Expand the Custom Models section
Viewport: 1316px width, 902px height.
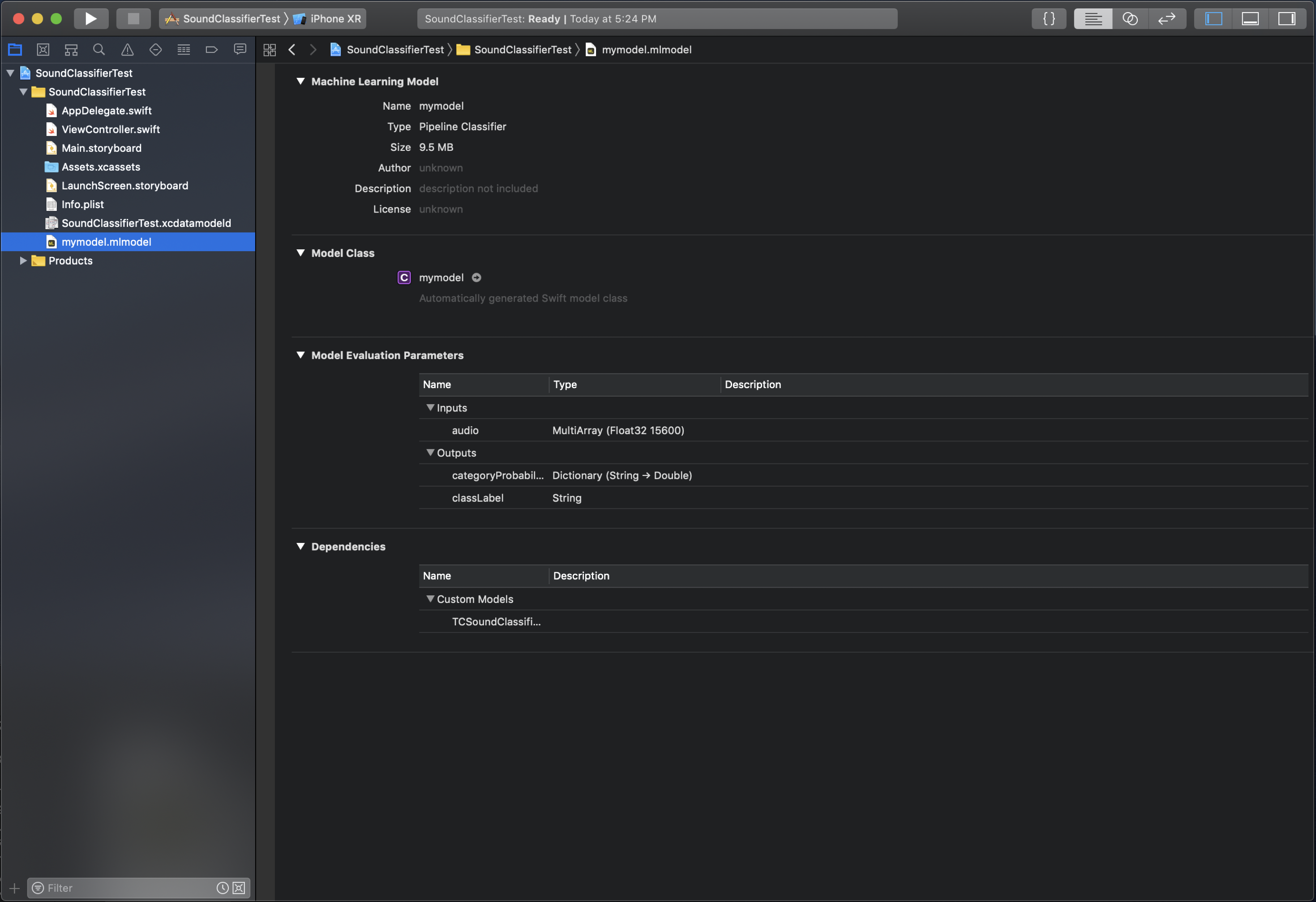tap(430, 598)
